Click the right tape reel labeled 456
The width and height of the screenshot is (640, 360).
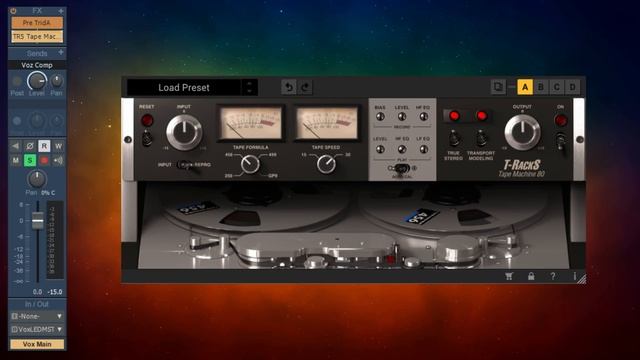pyautogui.click(x=453, y=208)
